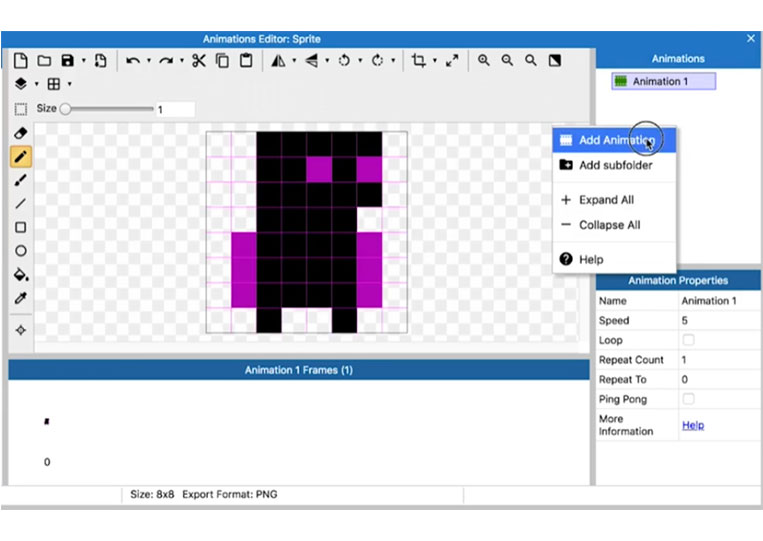Undo the last edit
763x541 pixels.
133,61
